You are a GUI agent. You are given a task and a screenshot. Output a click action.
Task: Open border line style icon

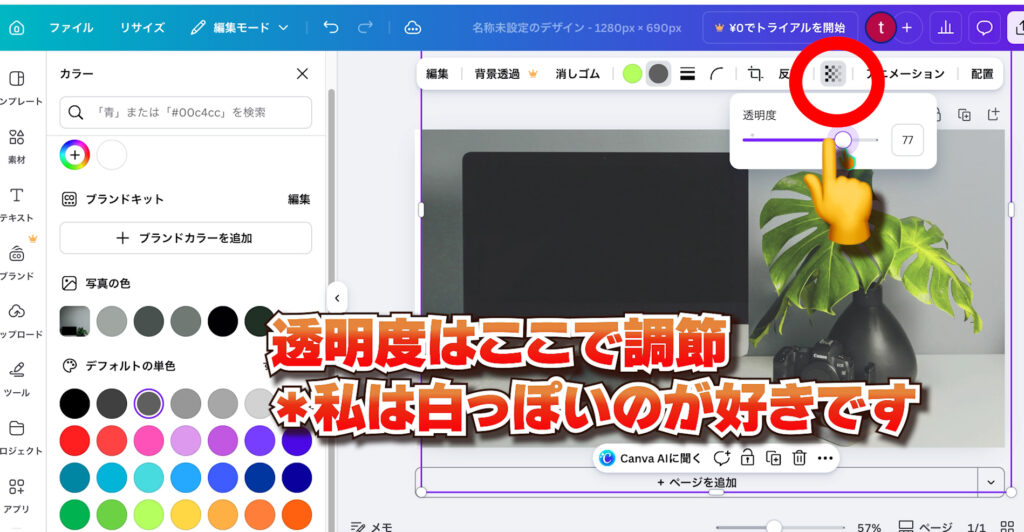pyautogui.click(x=687, y=73)
